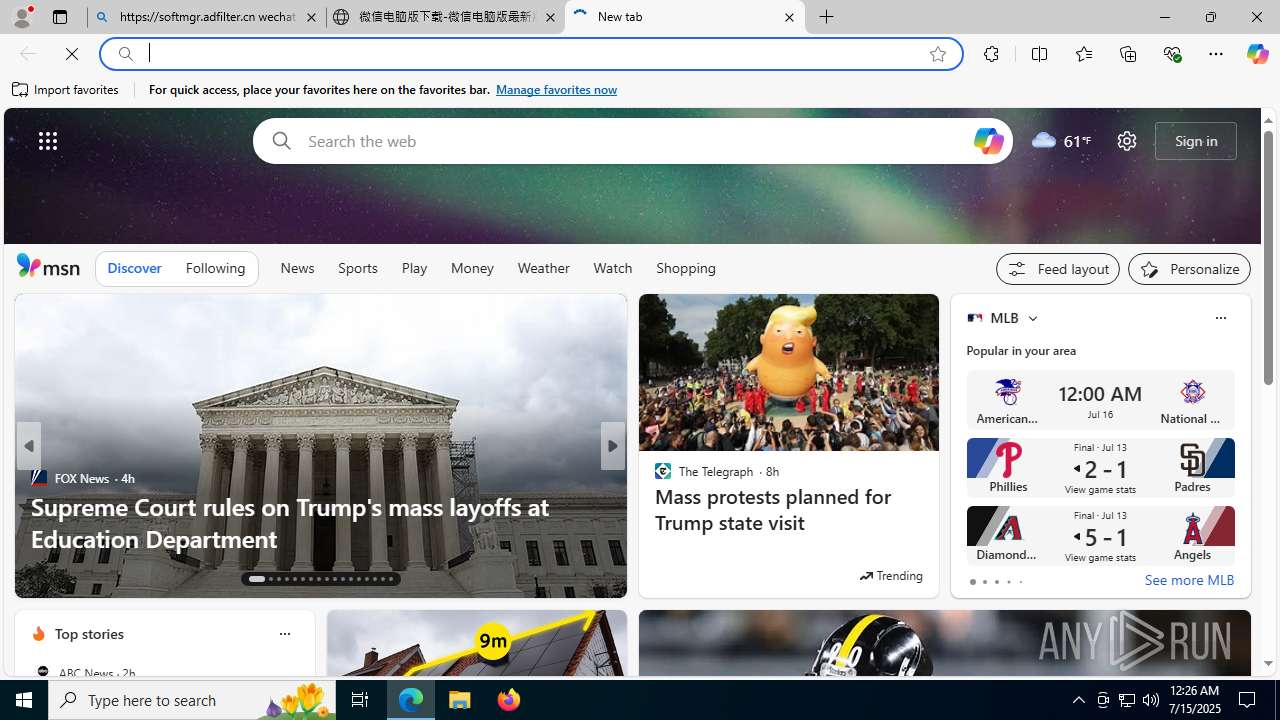This screenshot has height=720, width=1280.
Task: Open Diamondbacks vs Angels game card
Action: 1100,536
